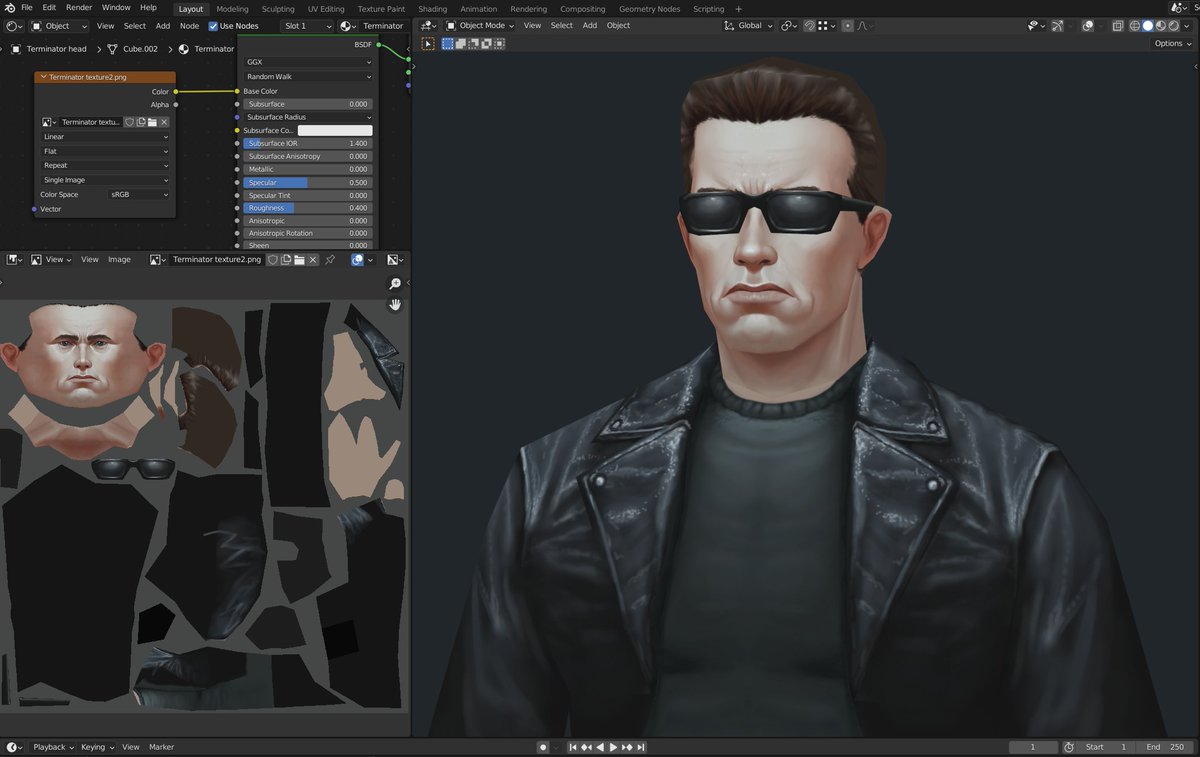Image resolution: width=1200 pixels, height=757 pixels.
Task: Open image file folder icon in the image editor header
Action: coord(299,260)
